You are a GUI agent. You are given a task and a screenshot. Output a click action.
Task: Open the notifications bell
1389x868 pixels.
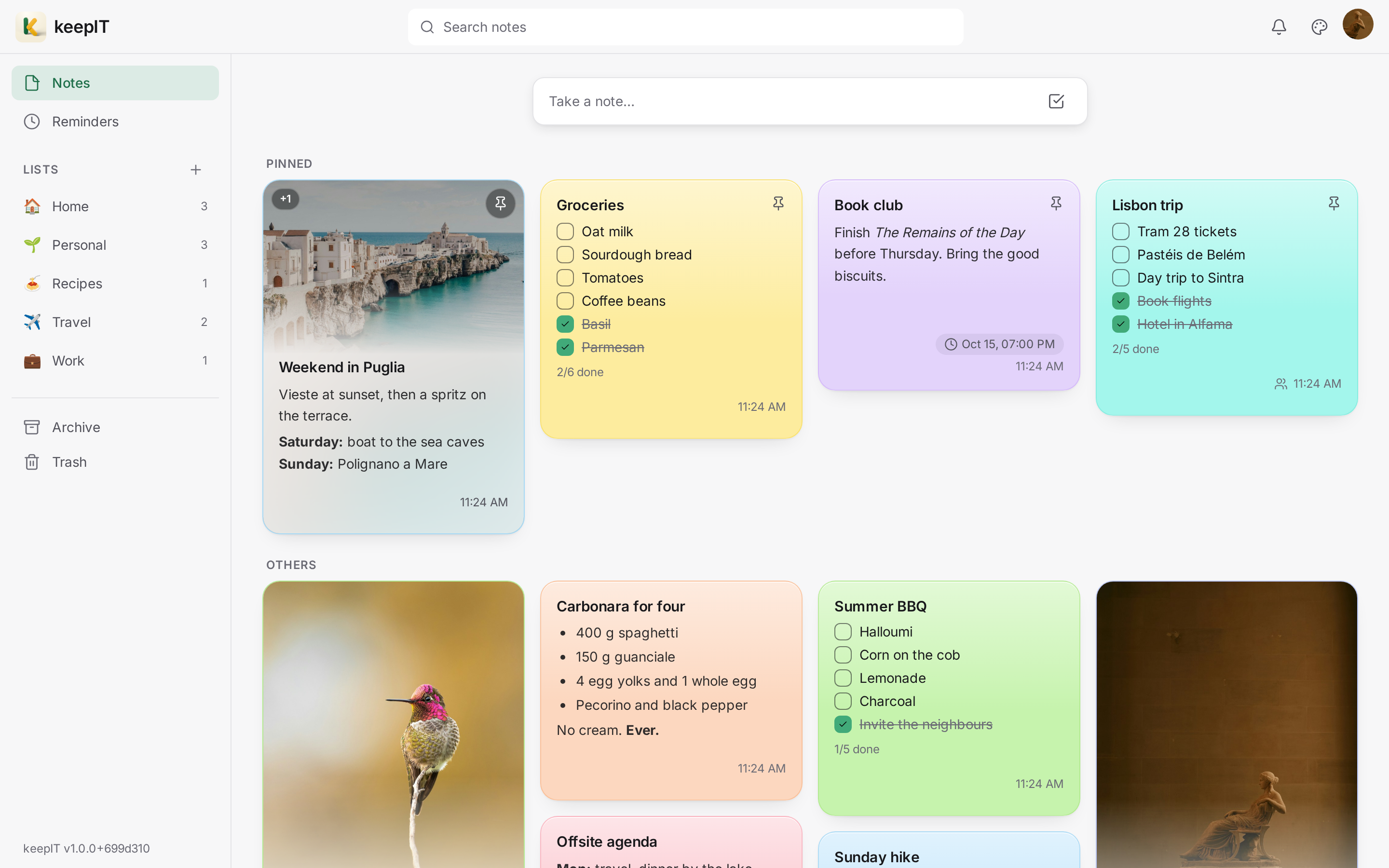[1279, 27]
